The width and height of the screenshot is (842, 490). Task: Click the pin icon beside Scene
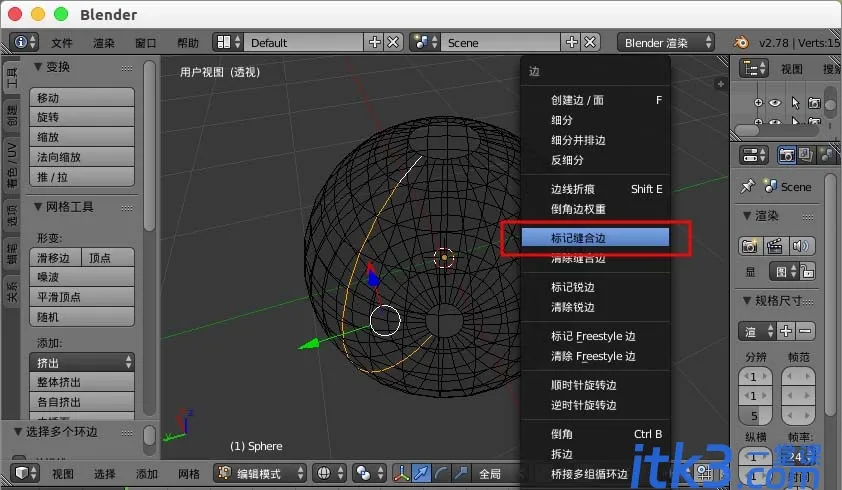(x=747, y=186)
